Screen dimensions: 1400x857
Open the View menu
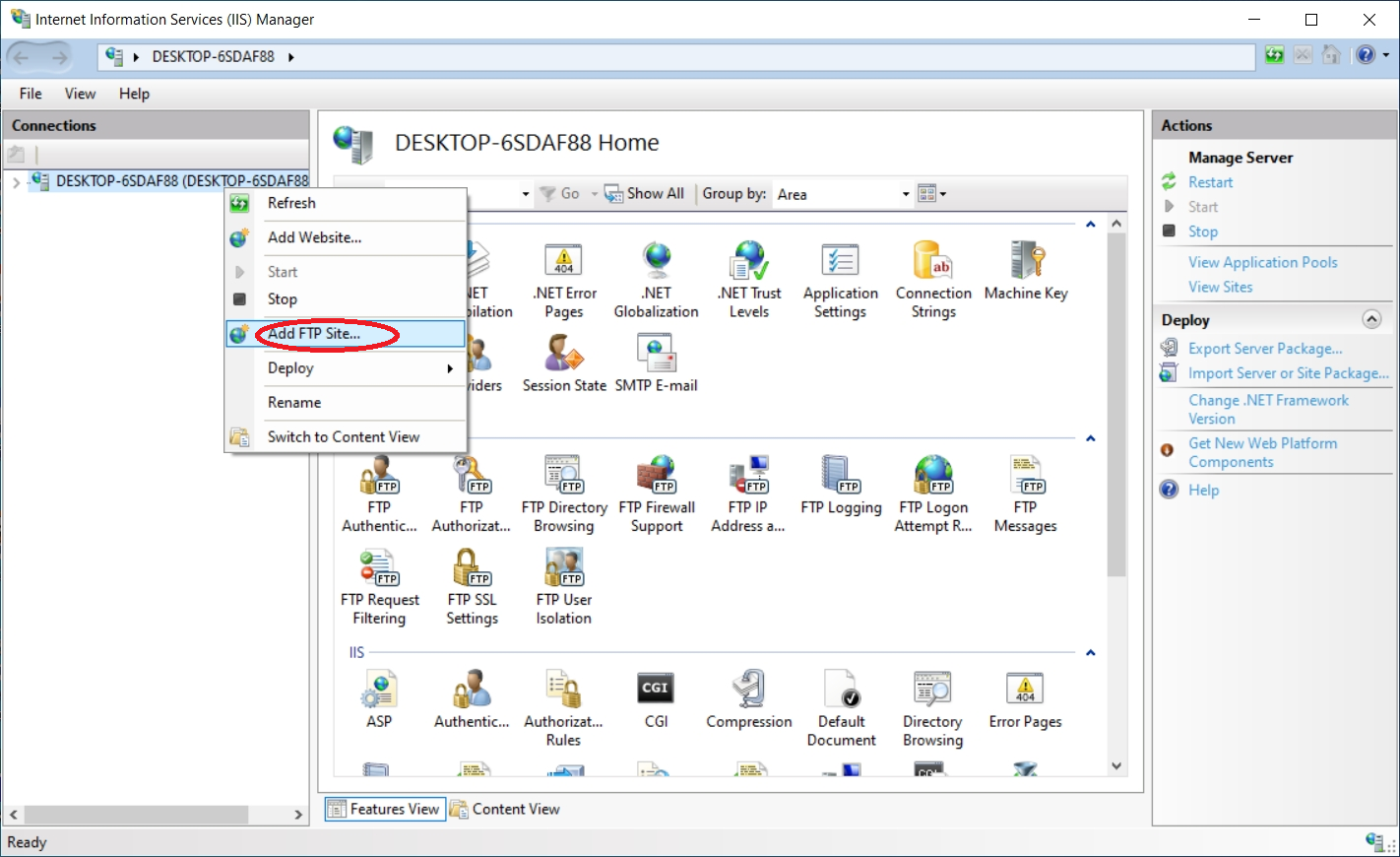[x=81, y=94]
